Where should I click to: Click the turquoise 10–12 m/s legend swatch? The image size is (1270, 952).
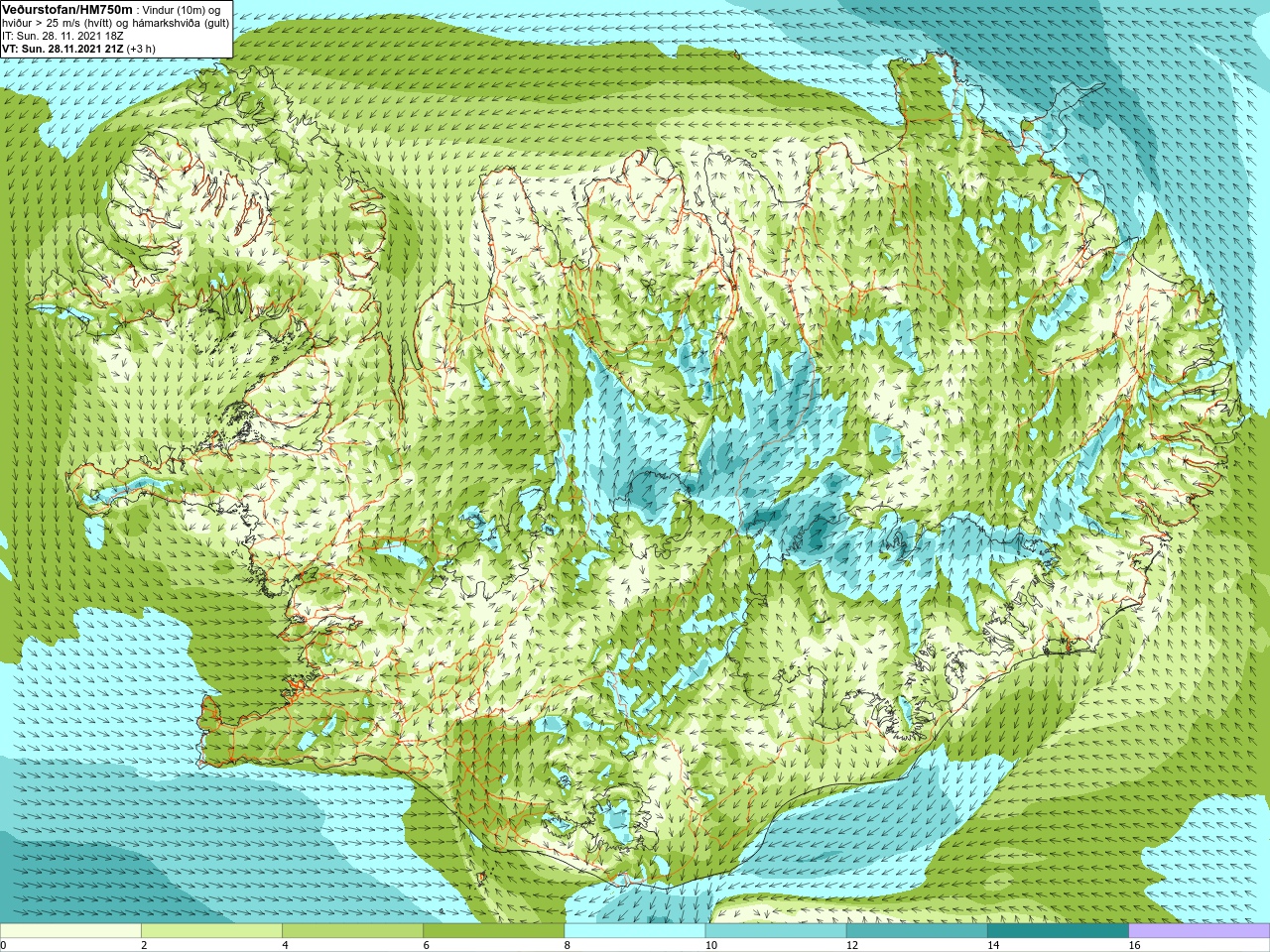[x=776, y=930]
